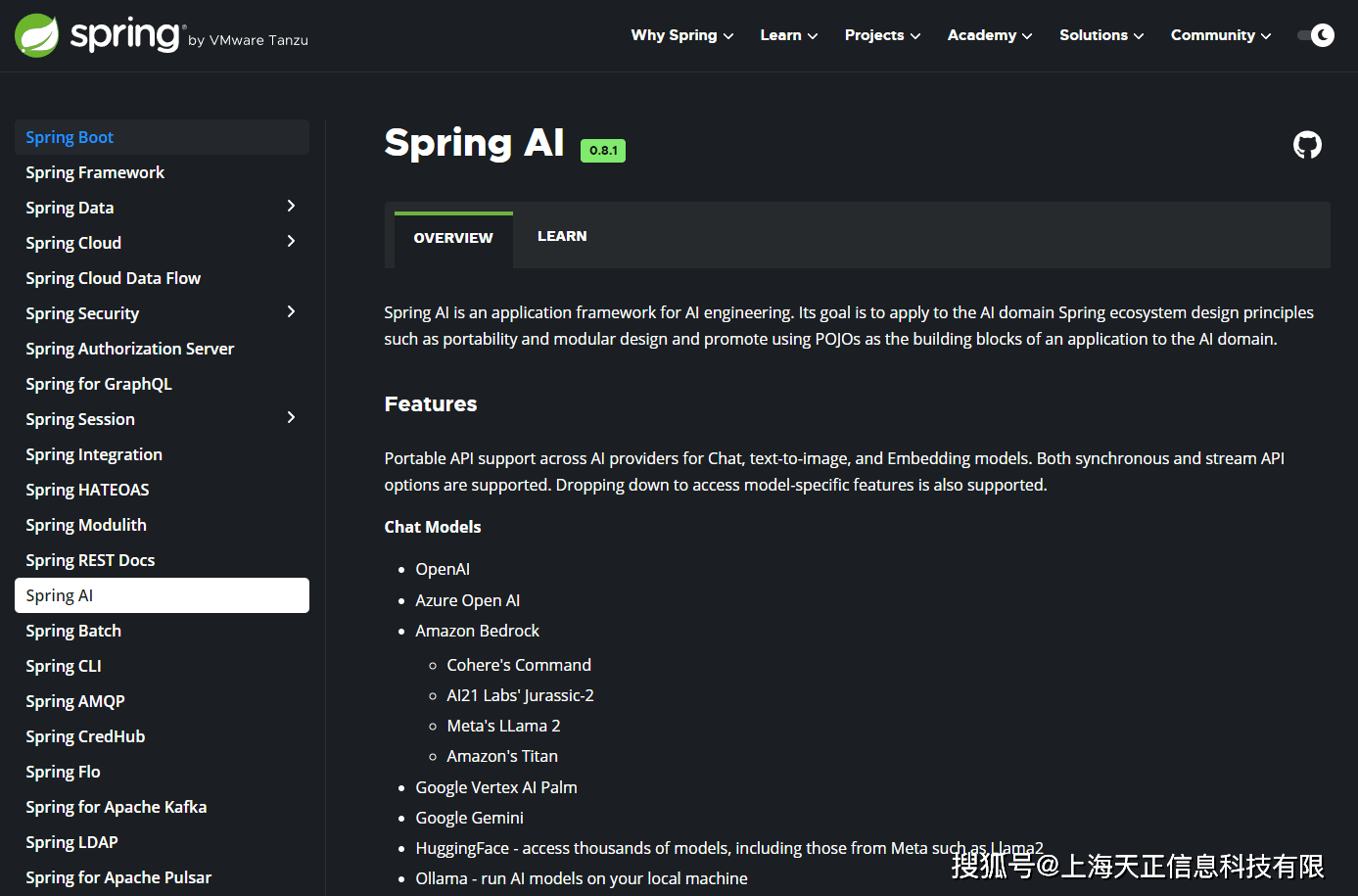Select Spring for Apache Kafka

click(x=116, y=807)
